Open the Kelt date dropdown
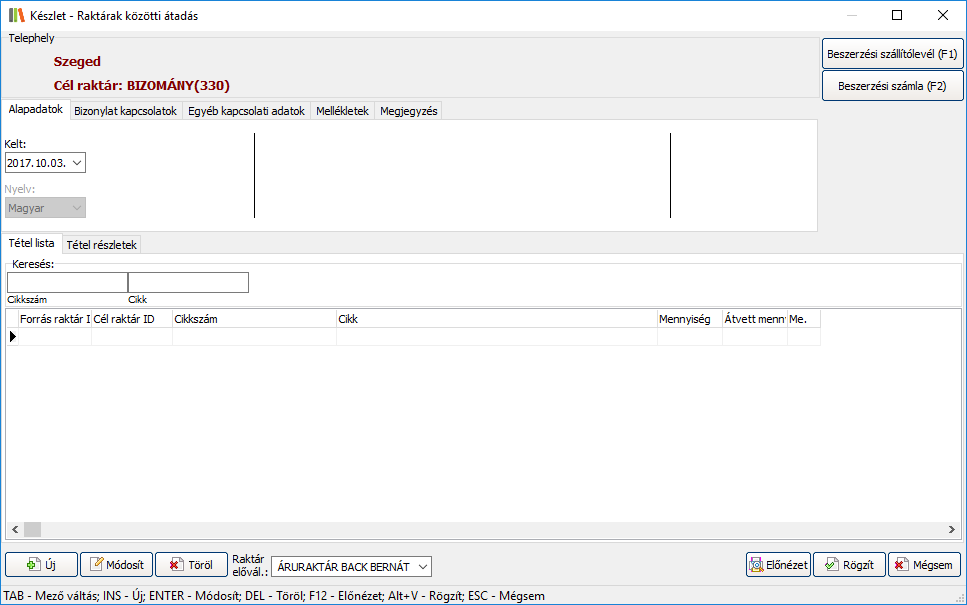The image size is (967, 605). 78,162
